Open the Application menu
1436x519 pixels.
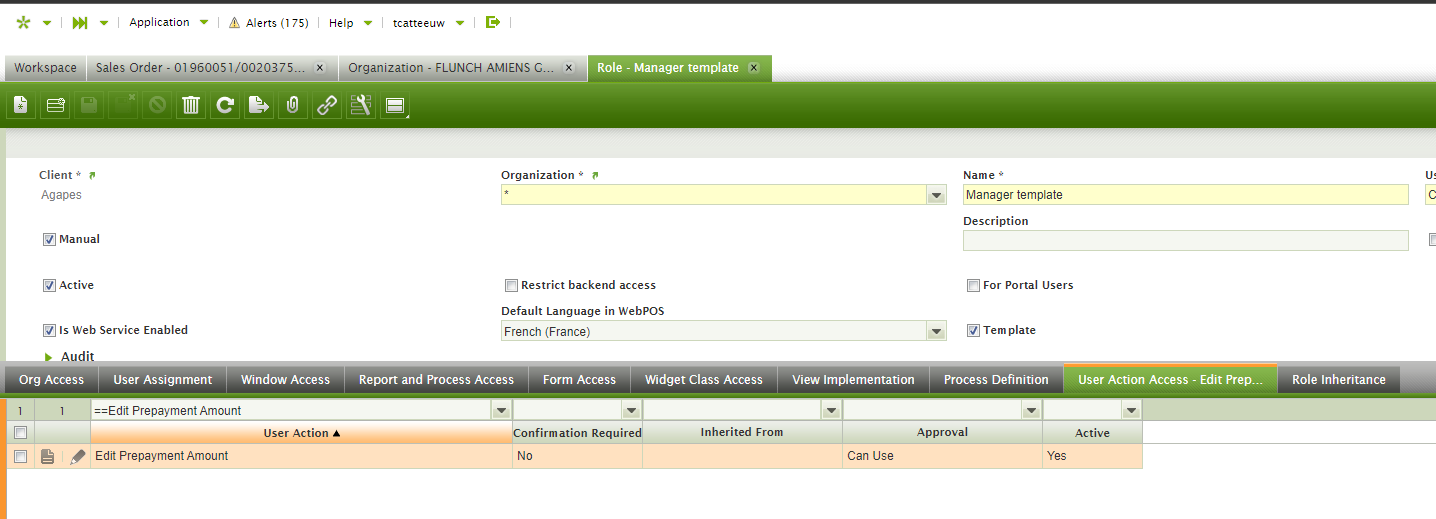[169, 22]
